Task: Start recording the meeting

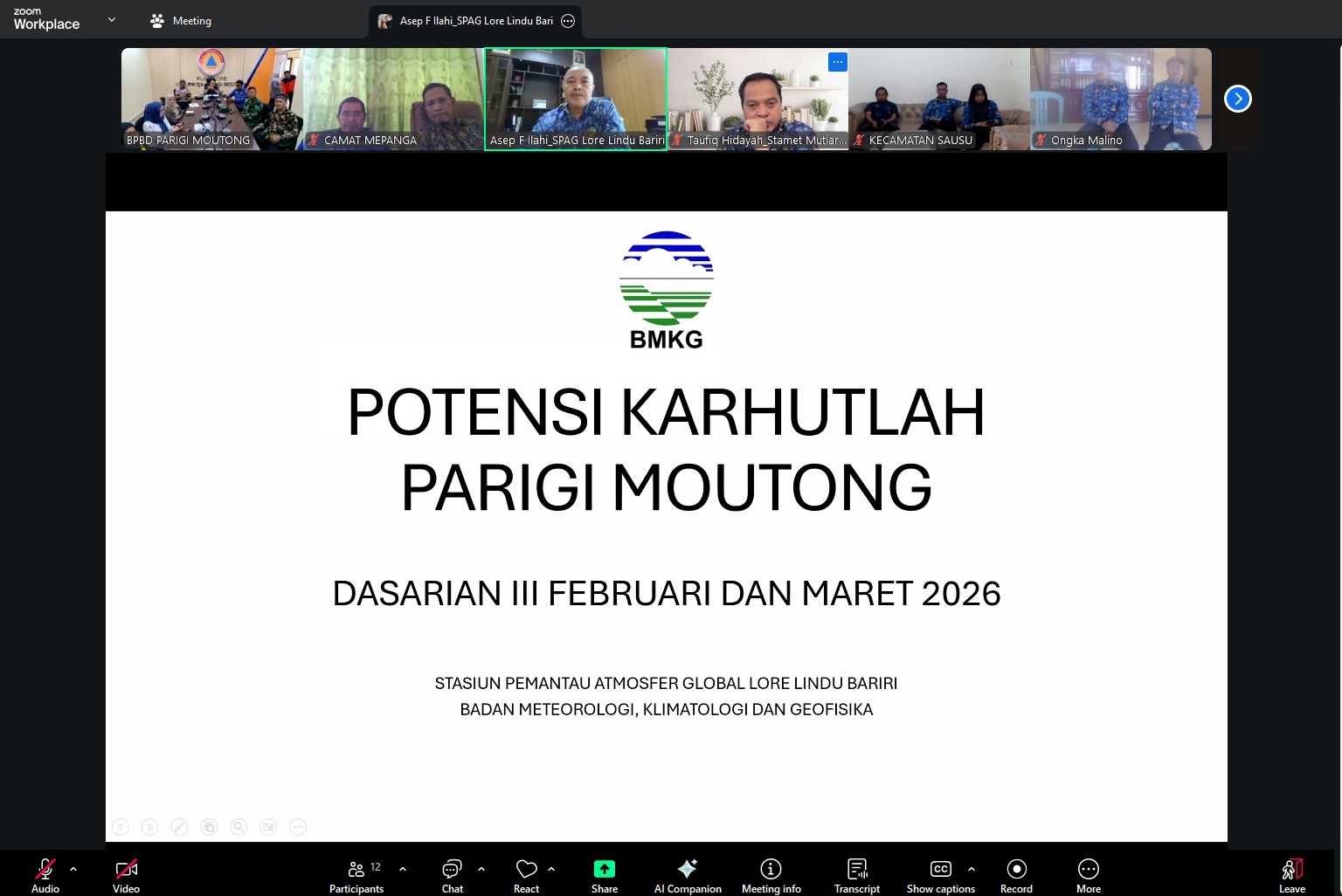Action: click(1016, 875)
